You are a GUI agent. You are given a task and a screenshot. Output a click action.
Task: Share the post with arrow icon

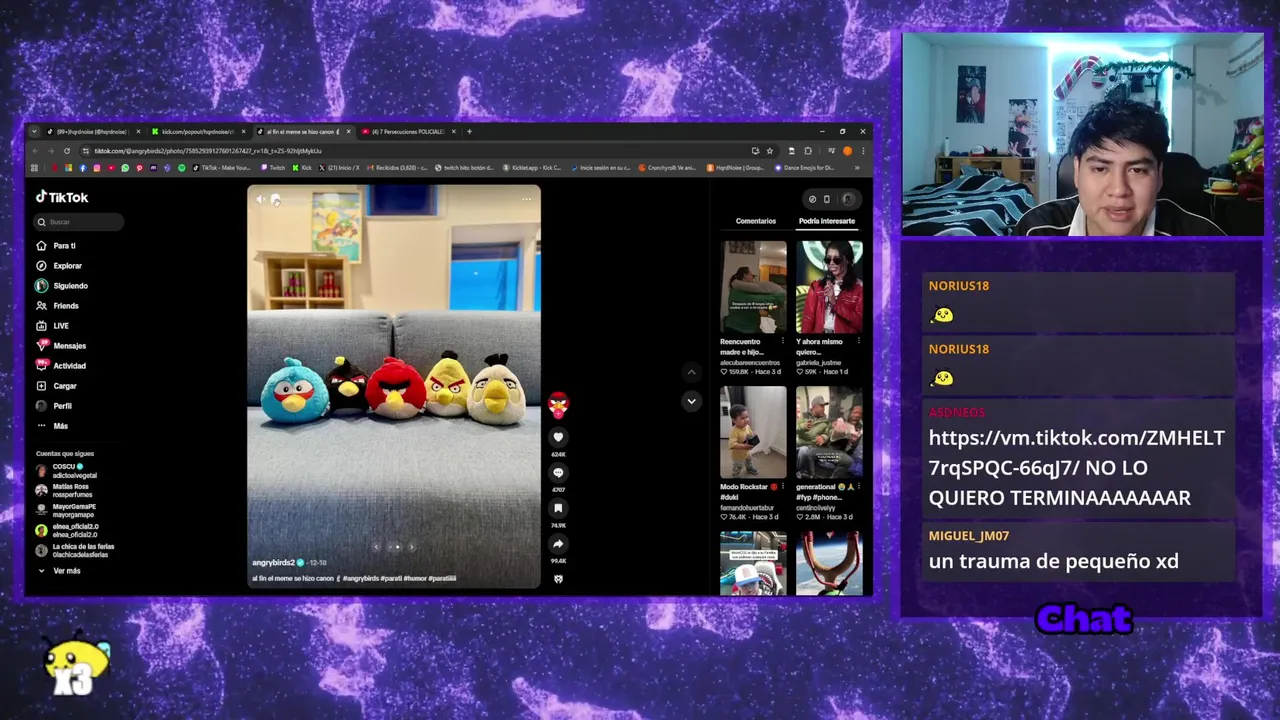pyautogui.click(x=558, y=544)
